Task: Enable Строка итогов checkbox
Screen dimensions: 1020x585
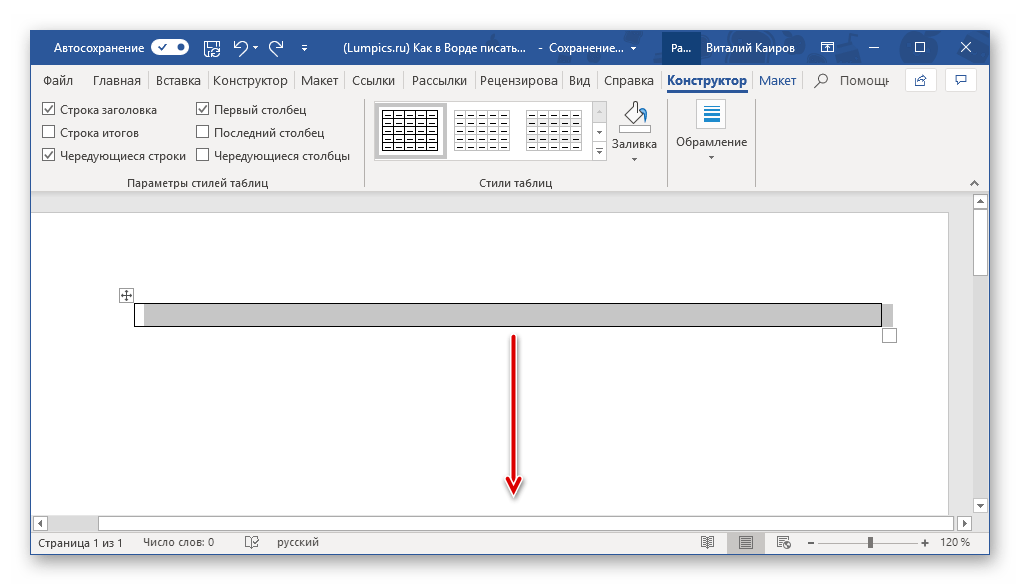Action: click(x=49, y=133)
